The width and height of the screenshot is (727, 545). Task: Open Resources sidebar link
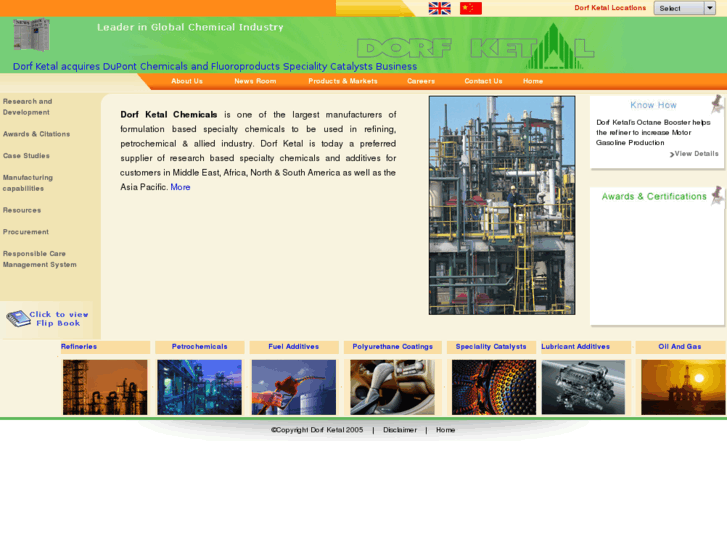[22, 210]
